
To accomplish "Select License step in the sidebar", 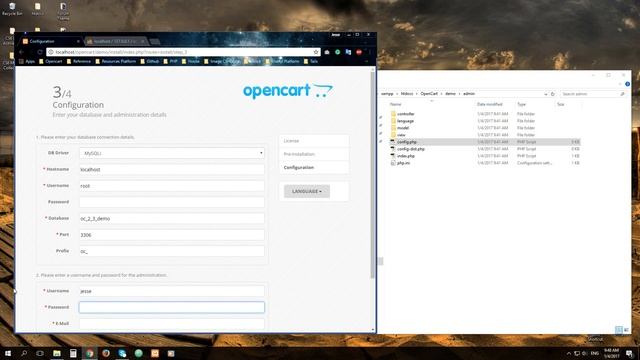I will point(314,141).
